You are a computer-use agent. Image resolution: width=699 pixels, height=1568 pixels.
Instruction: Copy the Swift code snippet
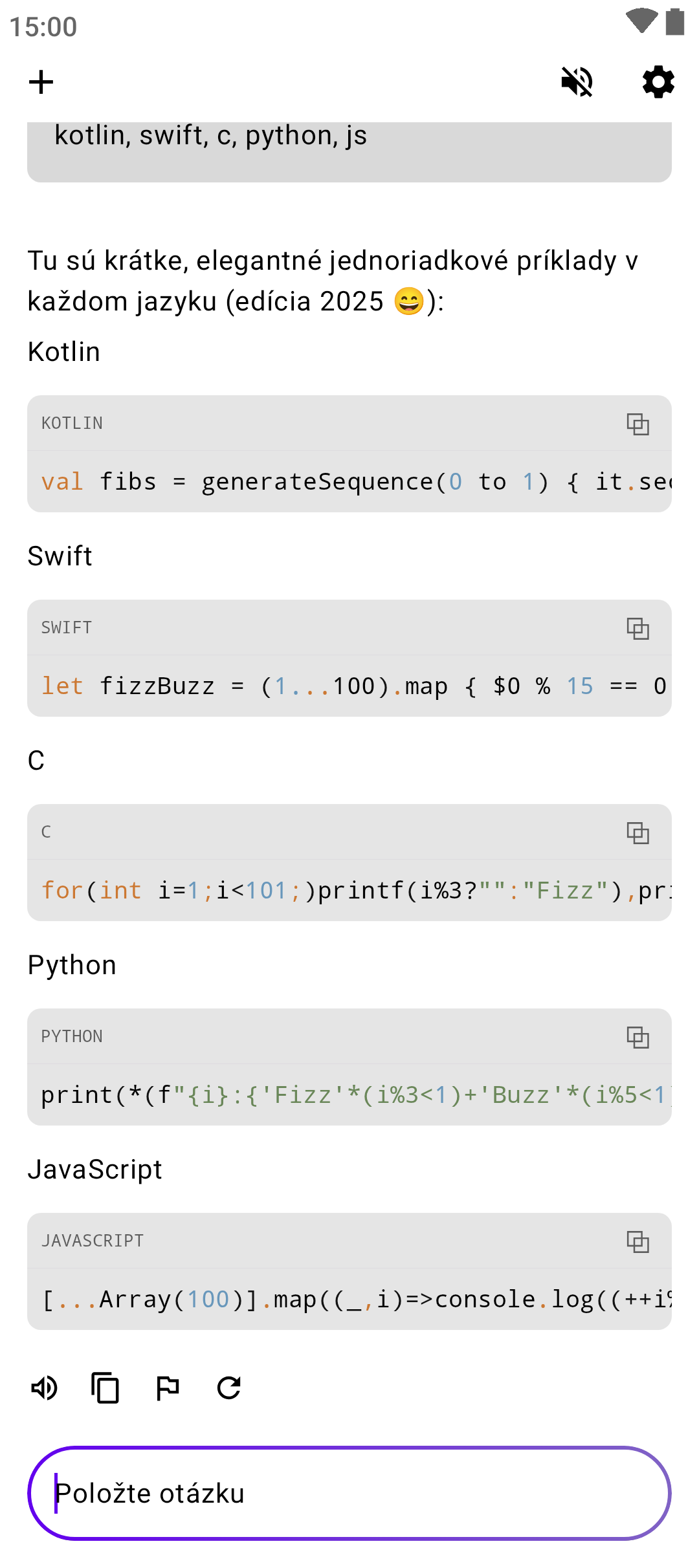[x=638, y=628]
